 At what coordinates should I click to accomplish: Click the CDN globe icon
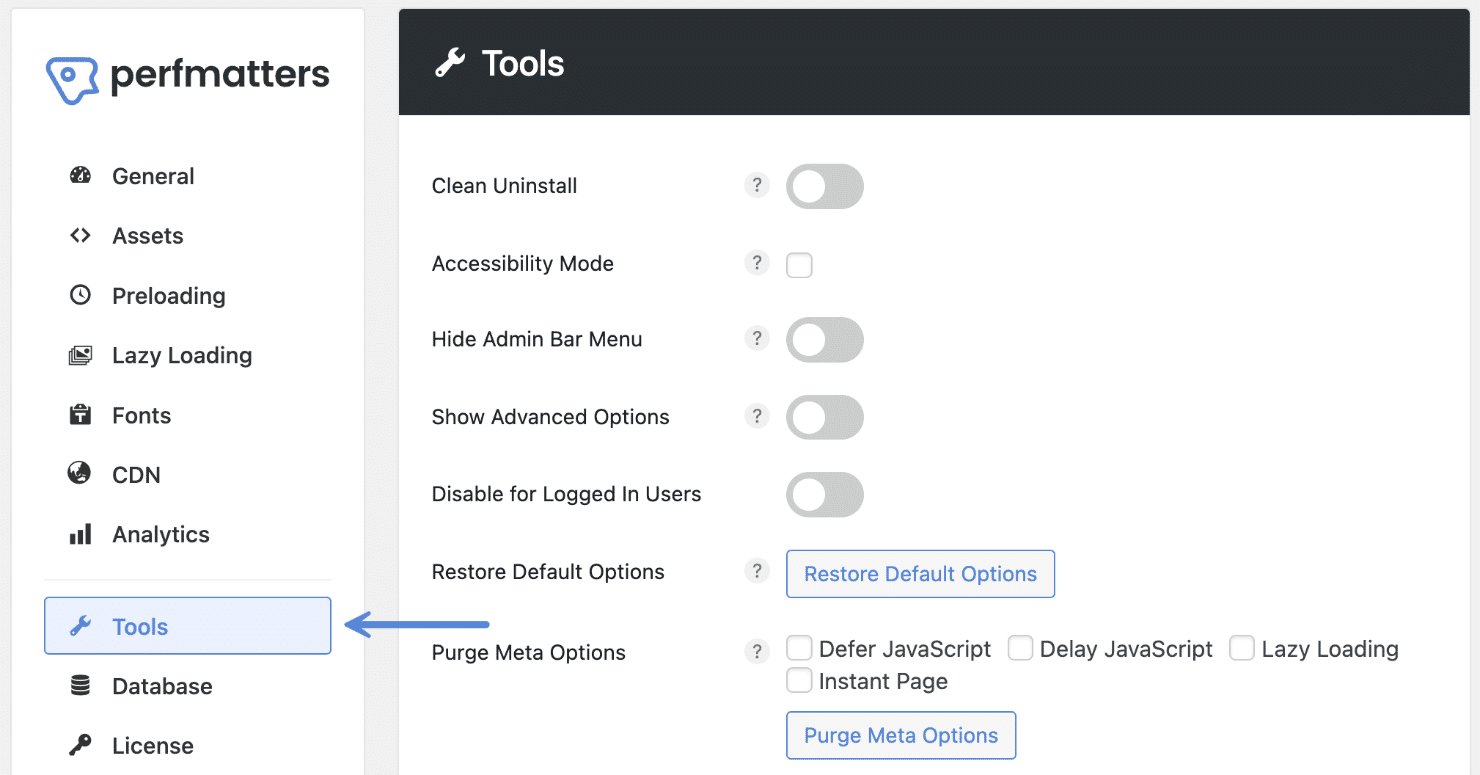click(81, 474)
